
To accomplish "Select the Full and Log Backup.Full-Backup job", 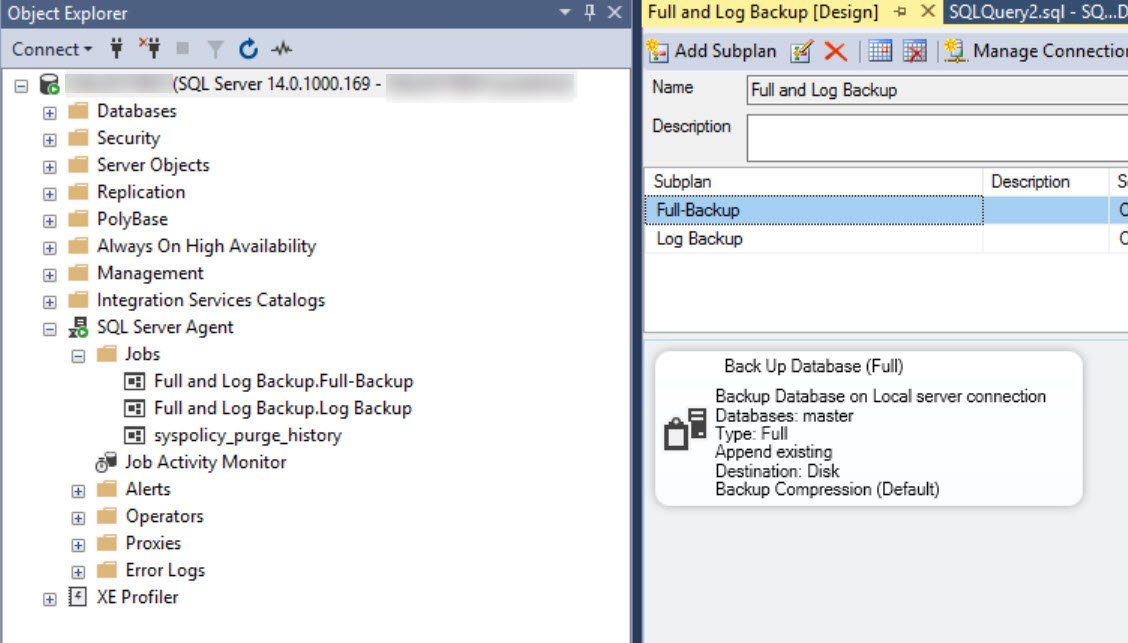I will tap(283, 380).
